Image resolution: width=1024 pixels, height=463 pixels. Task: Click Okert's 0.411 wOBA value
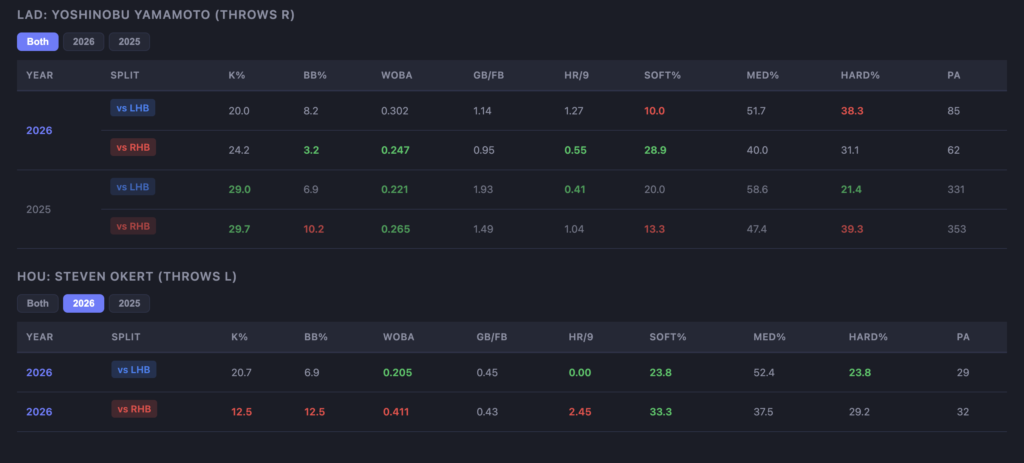tap(396, 412)
